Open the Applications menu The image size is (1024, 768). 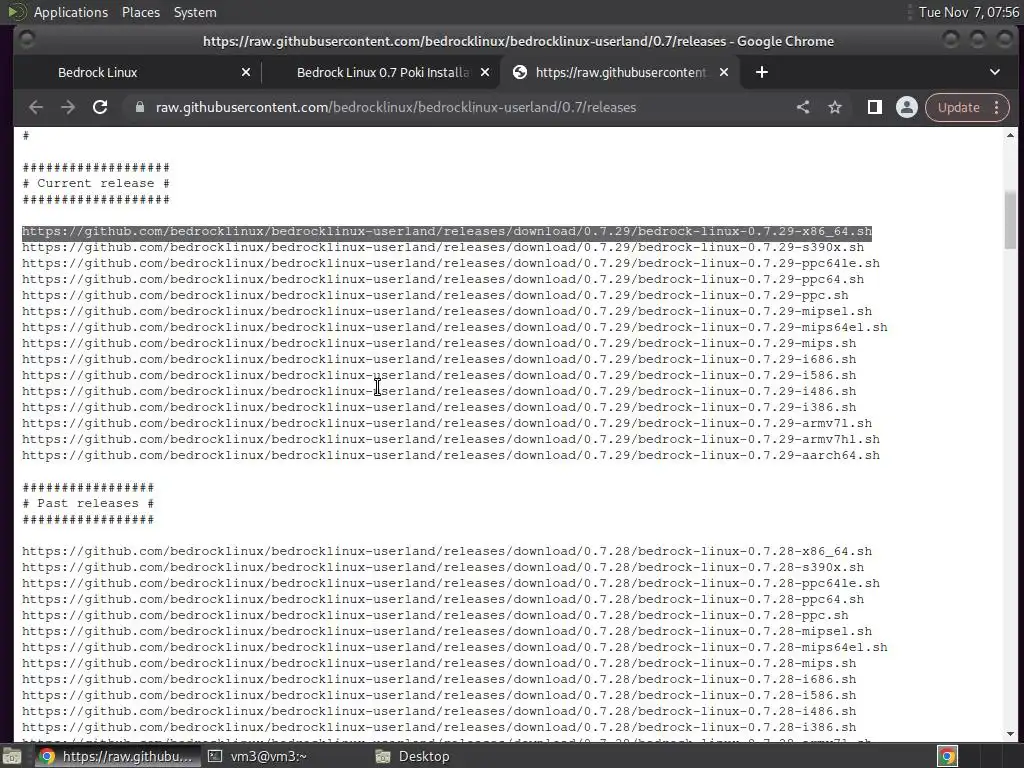click(x=71, y=12)
